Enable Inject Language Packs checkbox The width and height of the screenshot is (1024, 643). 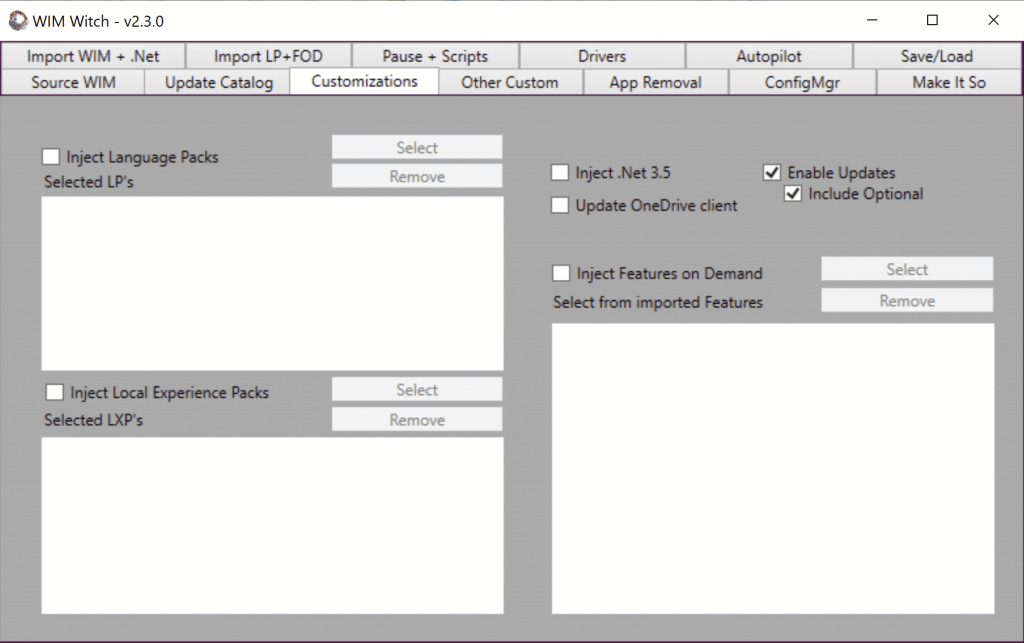[x=50, y=157]
